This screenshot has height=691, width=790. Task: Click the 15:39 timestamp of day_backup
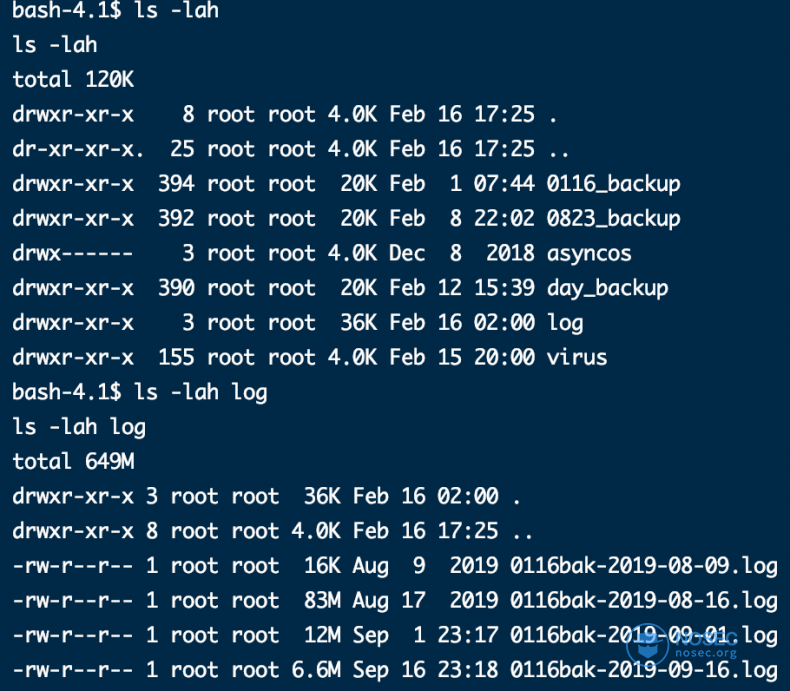tap(504, 288)
